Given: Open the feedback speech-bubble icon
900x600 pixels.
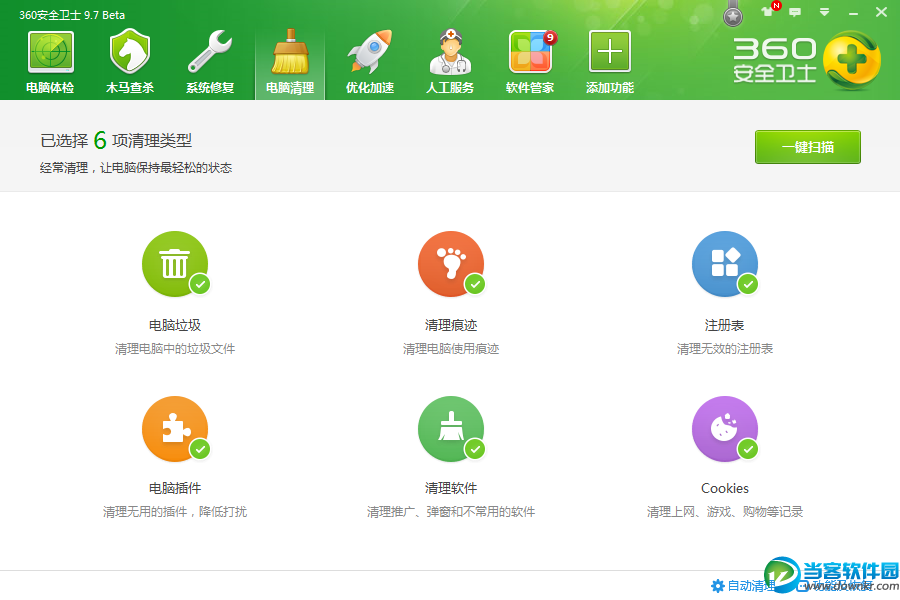Looking at the screenshot, I should tap(795, 12).
